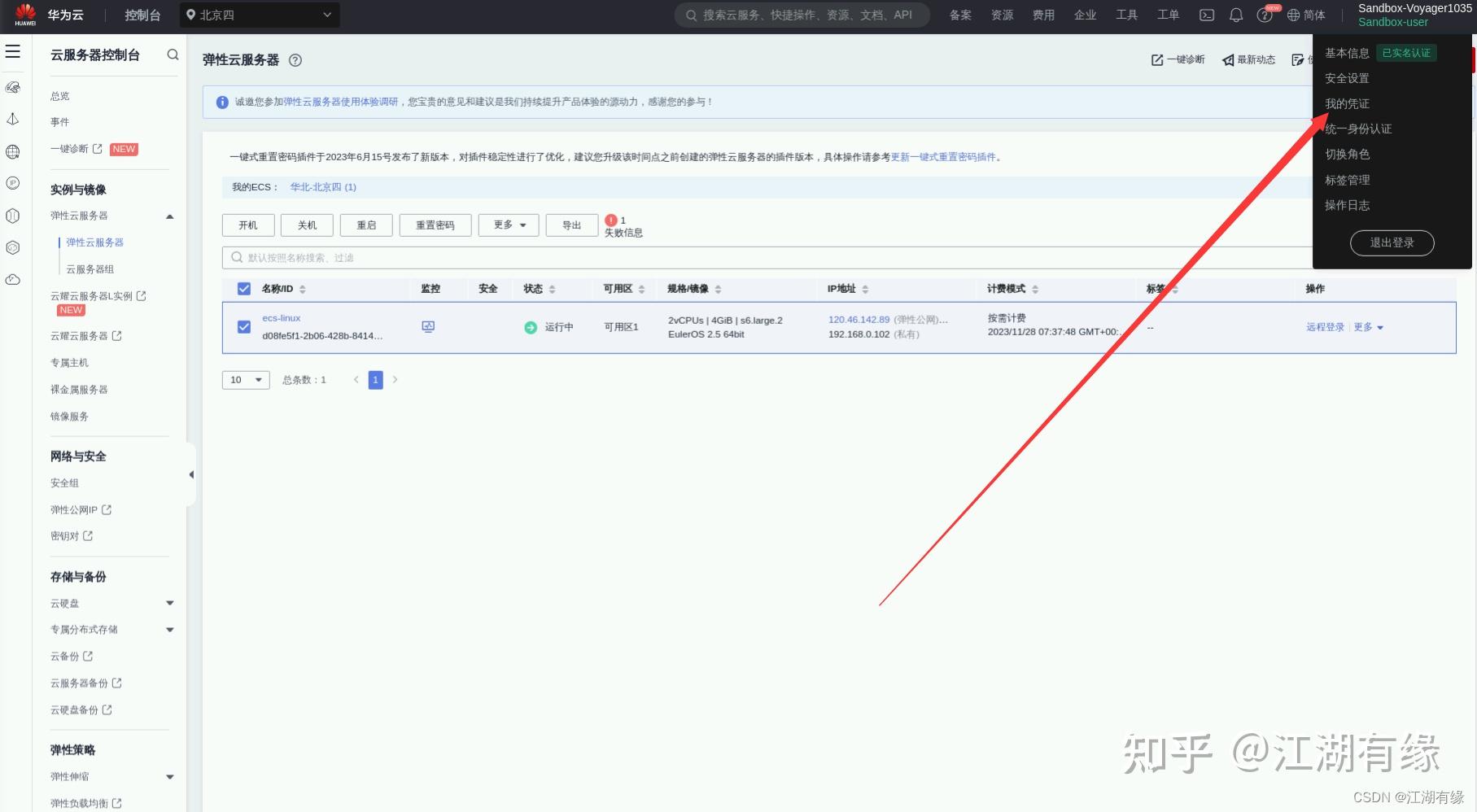This screenshot has width=1477, height=812.
Task: Open monitoring chart icon for ecs-linux row
Action: (x=428, y=326)
